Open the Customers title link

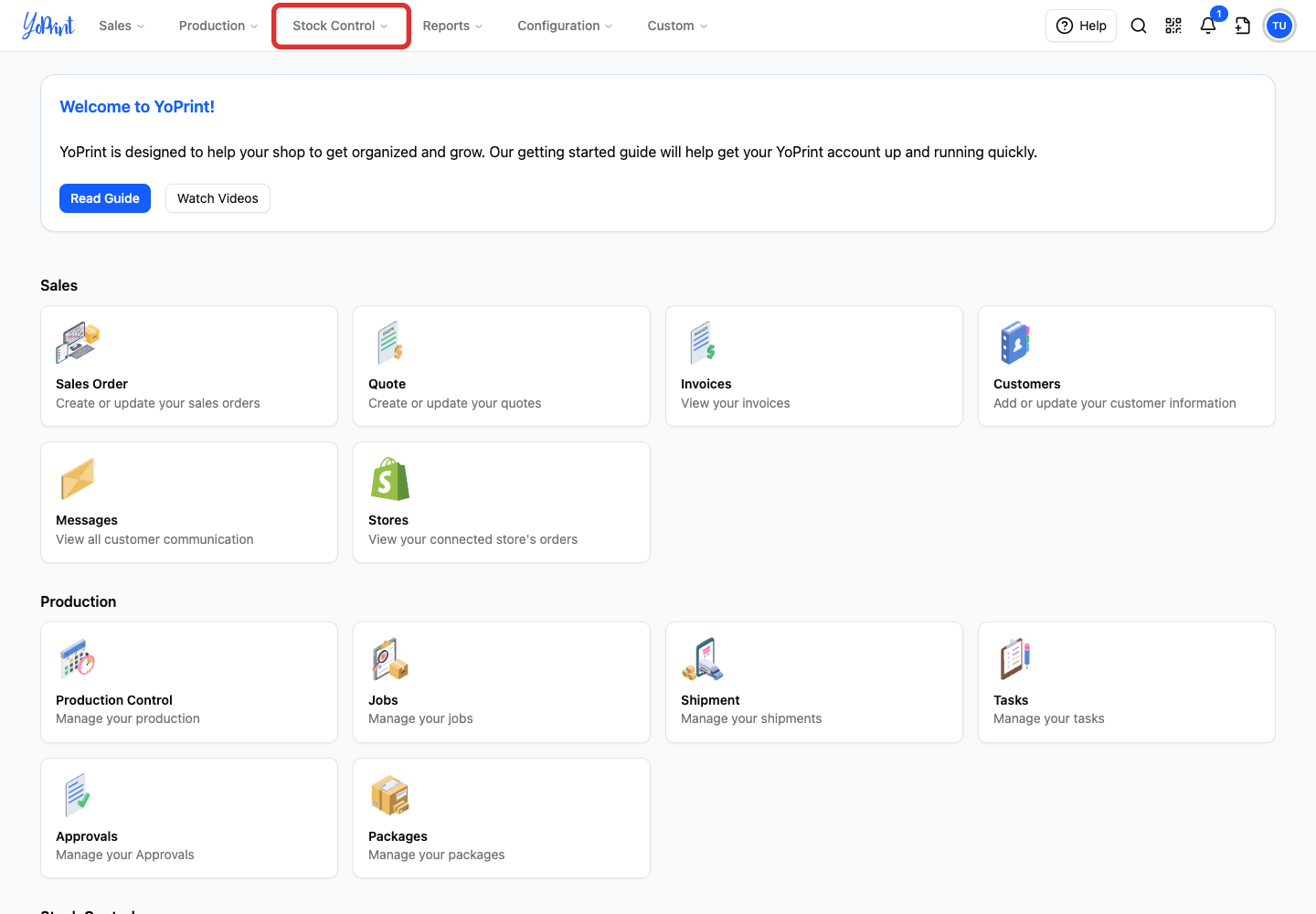pos(1027,384)
